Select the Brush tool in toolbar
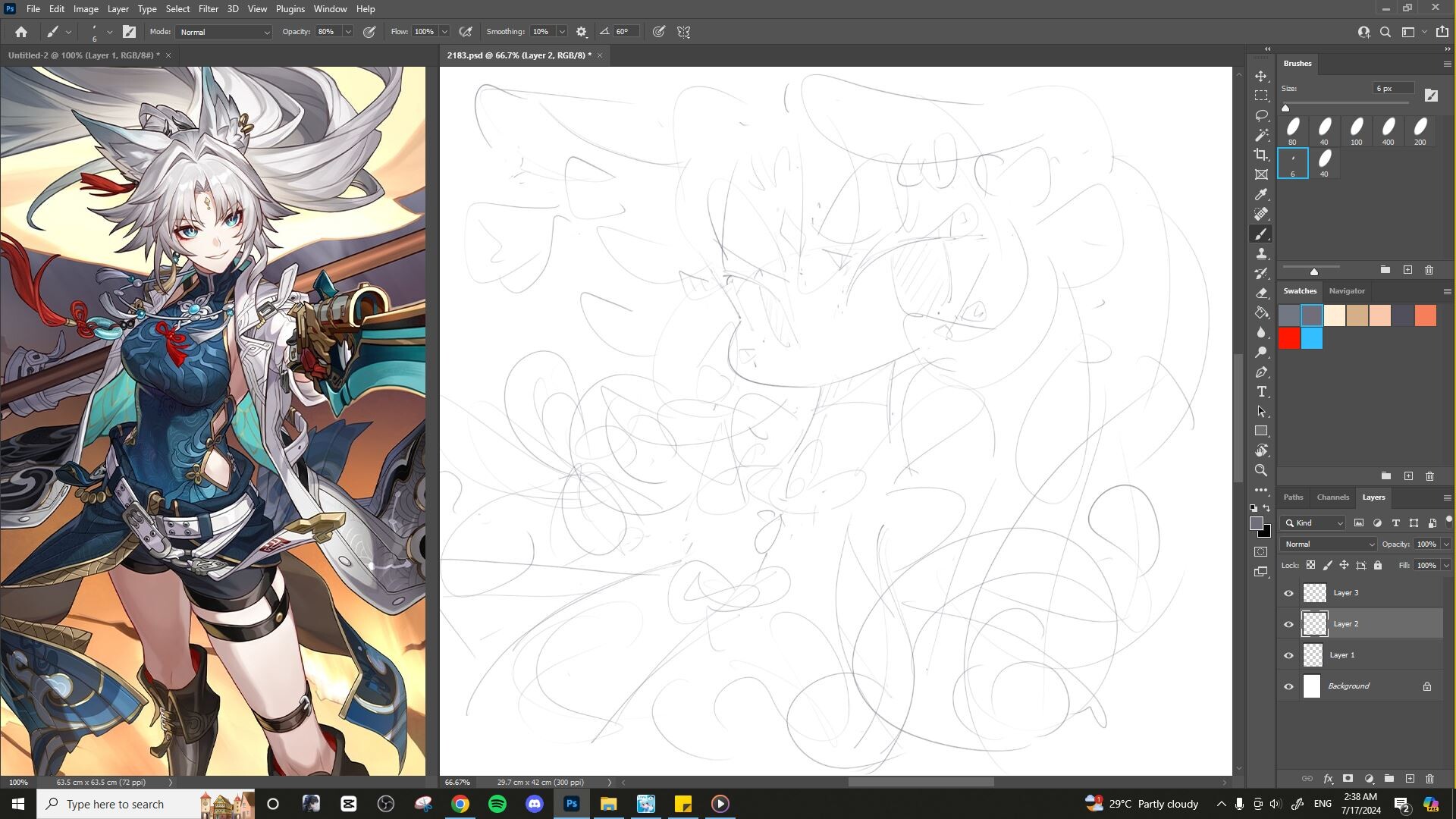Screen dimensions: 1456x819 click(1261, 234)
